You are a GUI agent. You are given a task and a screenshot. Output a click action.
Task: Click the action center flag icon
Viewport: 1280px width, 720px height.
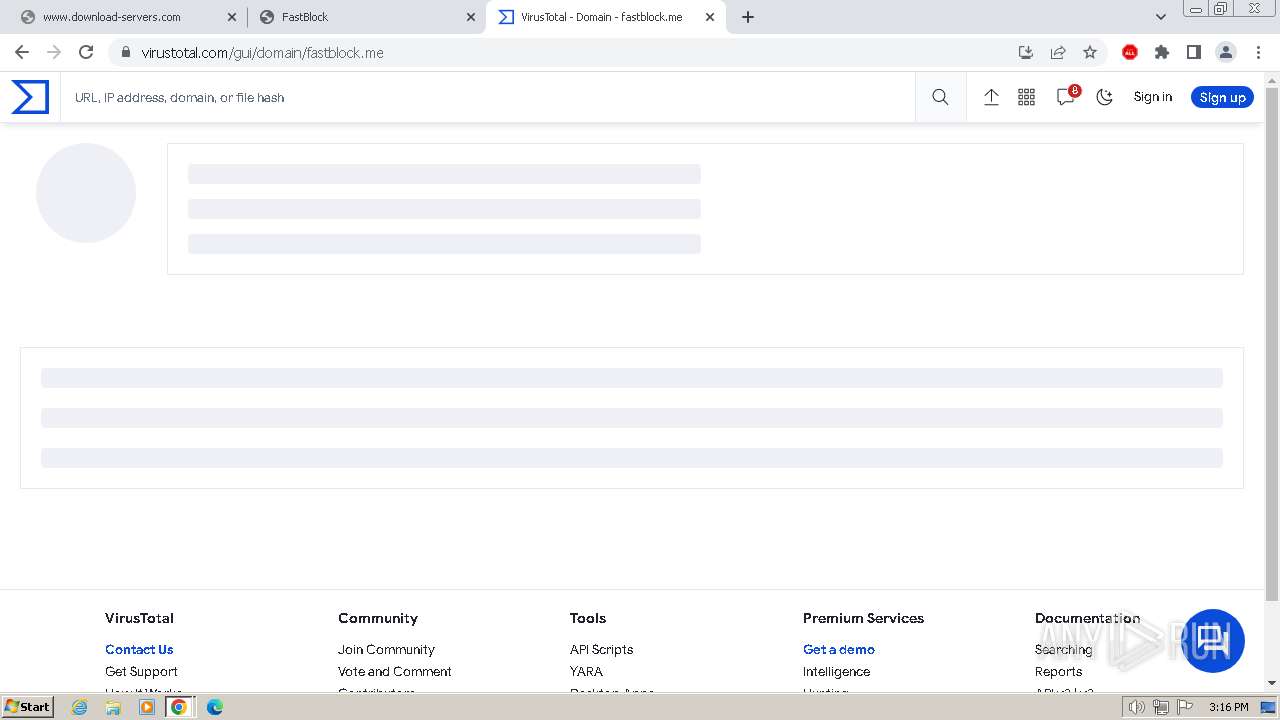[1184, 707]
